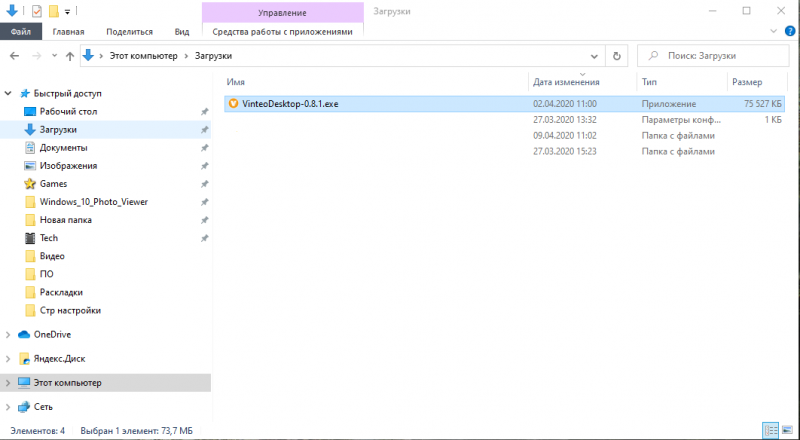Screen dimensions: 800x440
Task: Select the Управление contextual tab
Action: pyautogui.click(x=283, y=13)
